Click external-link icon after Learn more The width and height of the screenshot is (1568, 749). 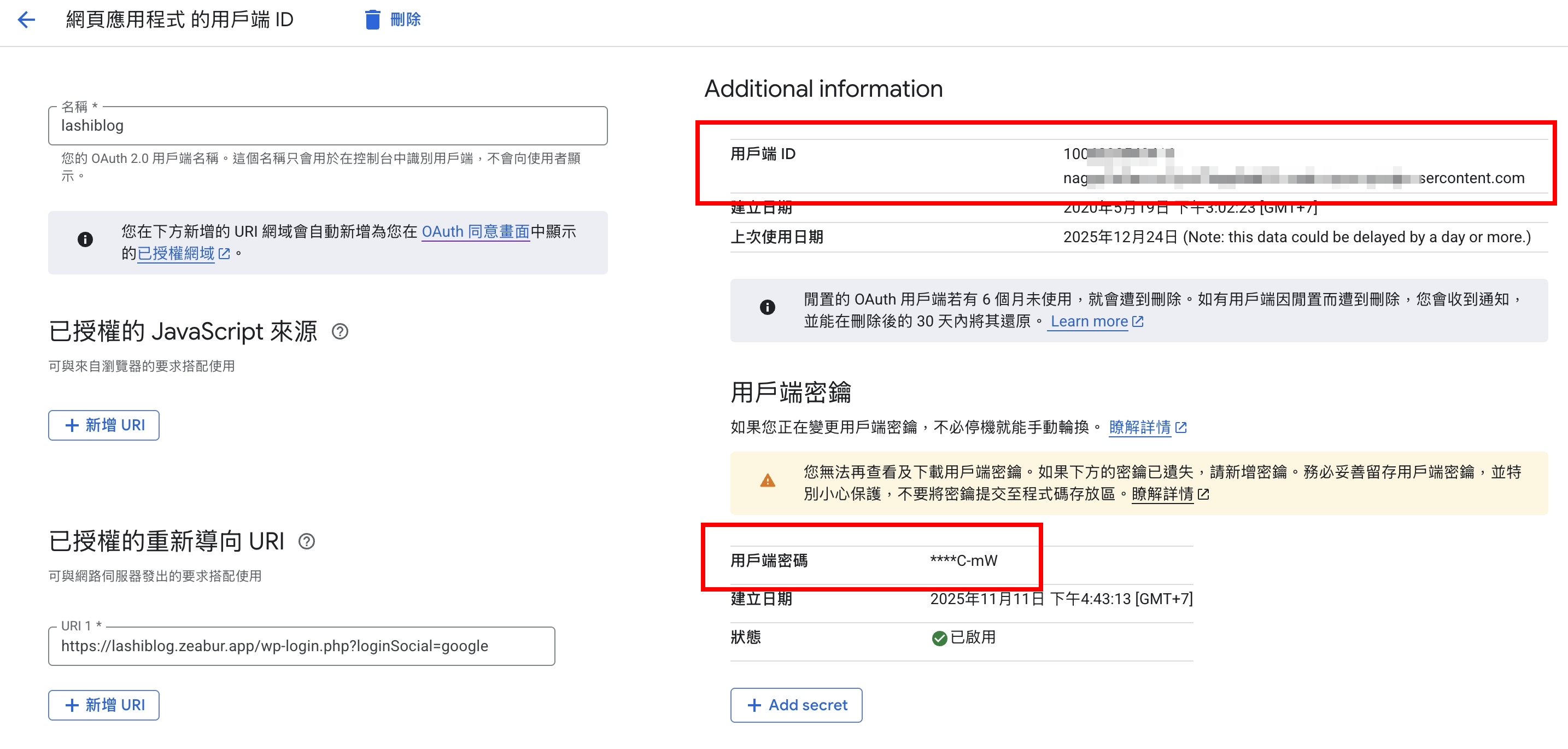[1138, 321]
